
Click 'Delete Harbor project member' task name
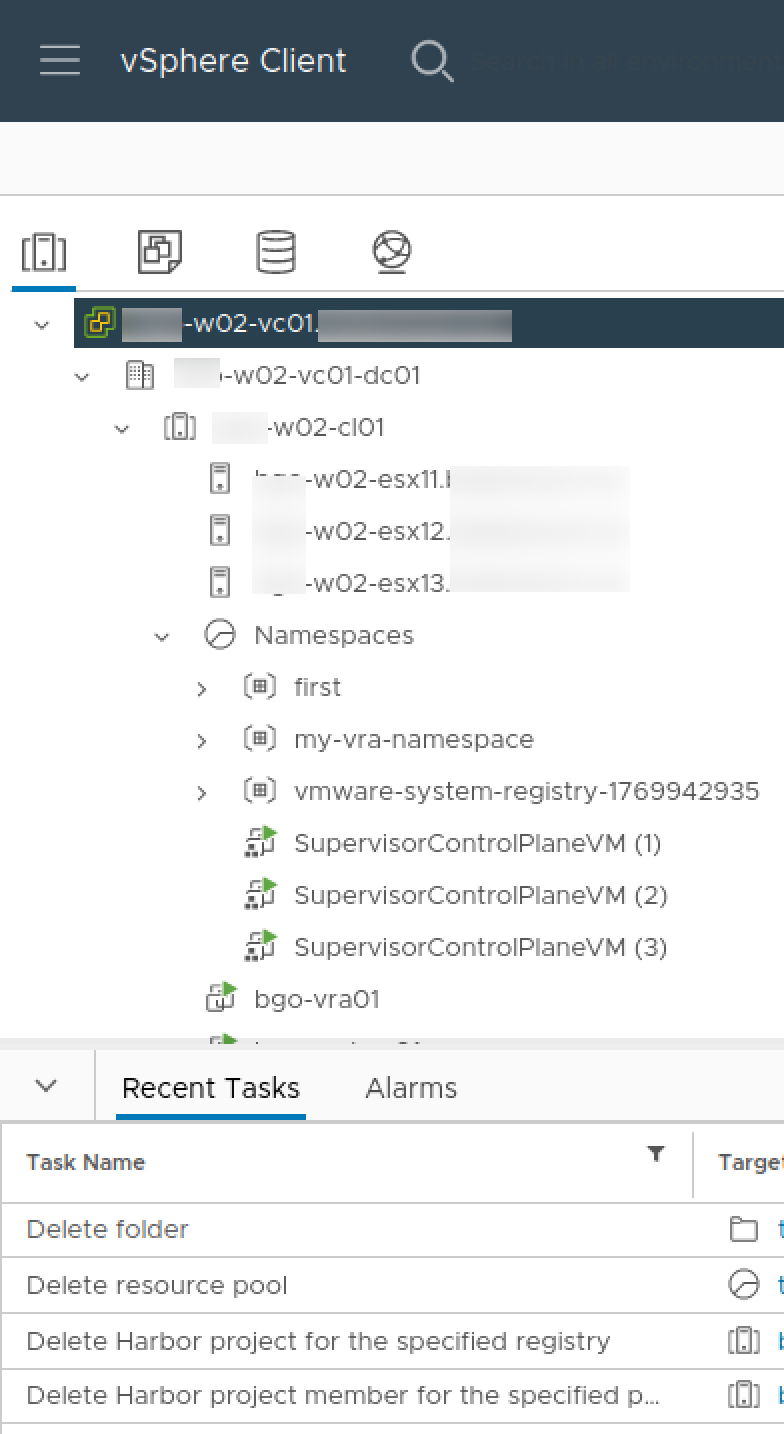[343, 1395]
